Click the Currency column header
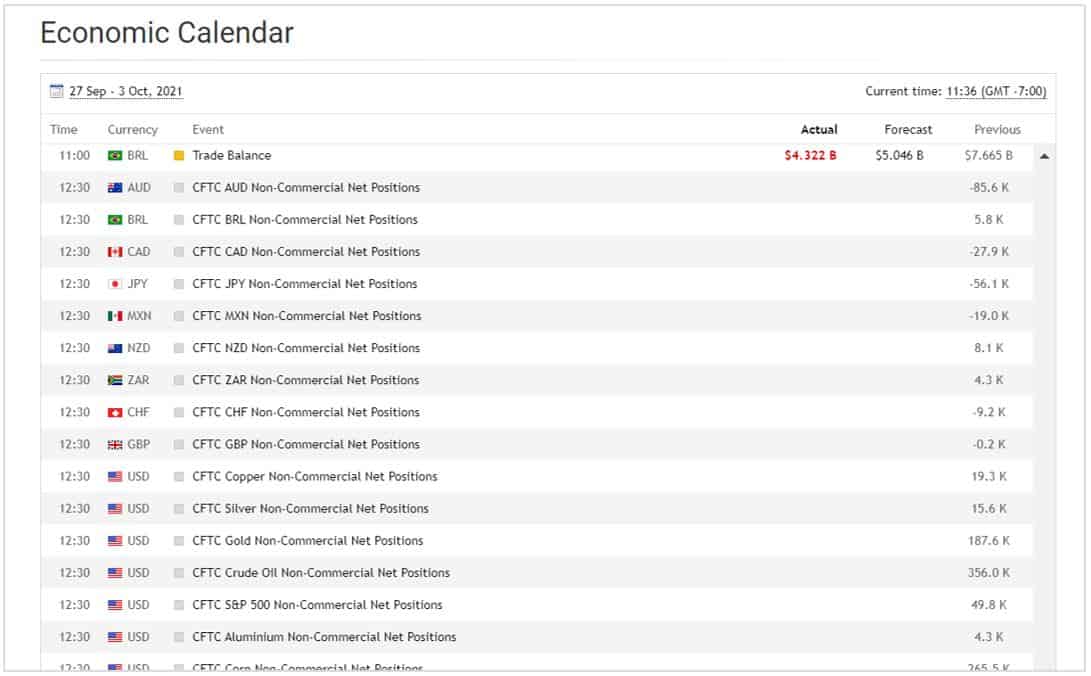 [132, 129]
